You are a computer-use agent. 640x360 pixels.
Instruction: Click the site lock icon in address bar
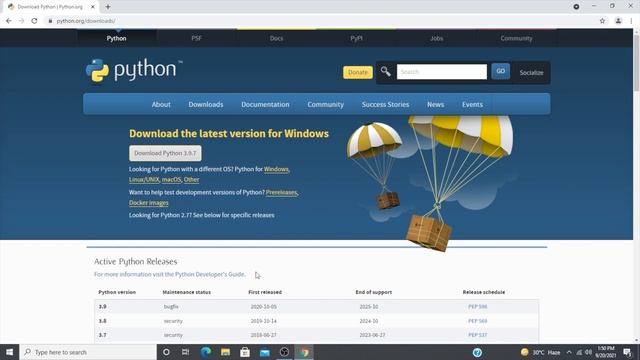coord(50,21)
